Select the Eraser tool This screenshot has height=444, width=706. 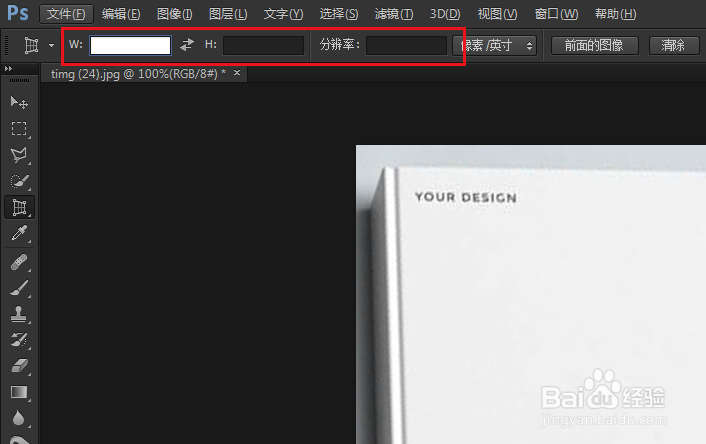19,366
